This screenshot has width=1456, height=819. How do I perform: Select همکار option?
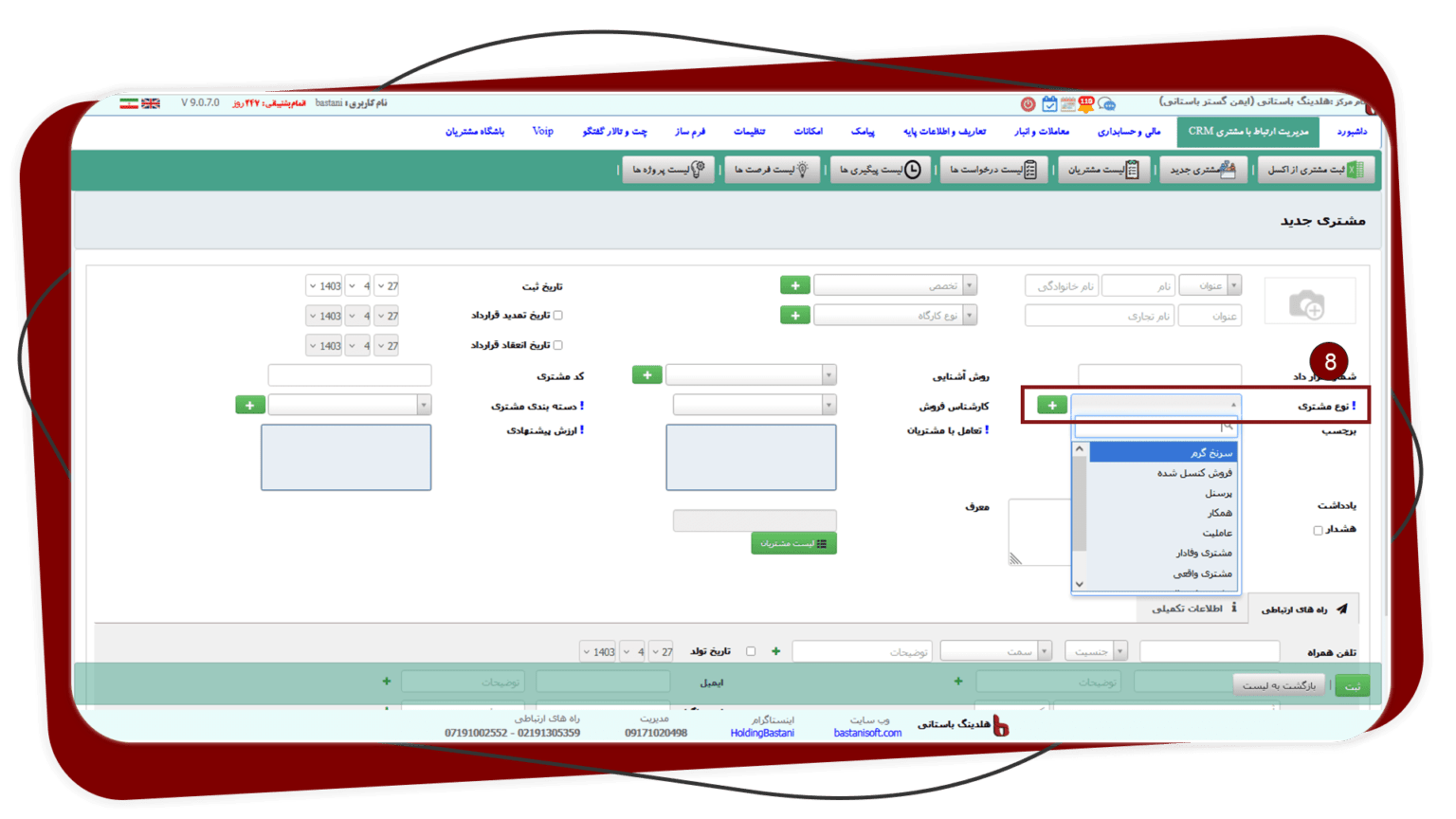coord(1163,513)
